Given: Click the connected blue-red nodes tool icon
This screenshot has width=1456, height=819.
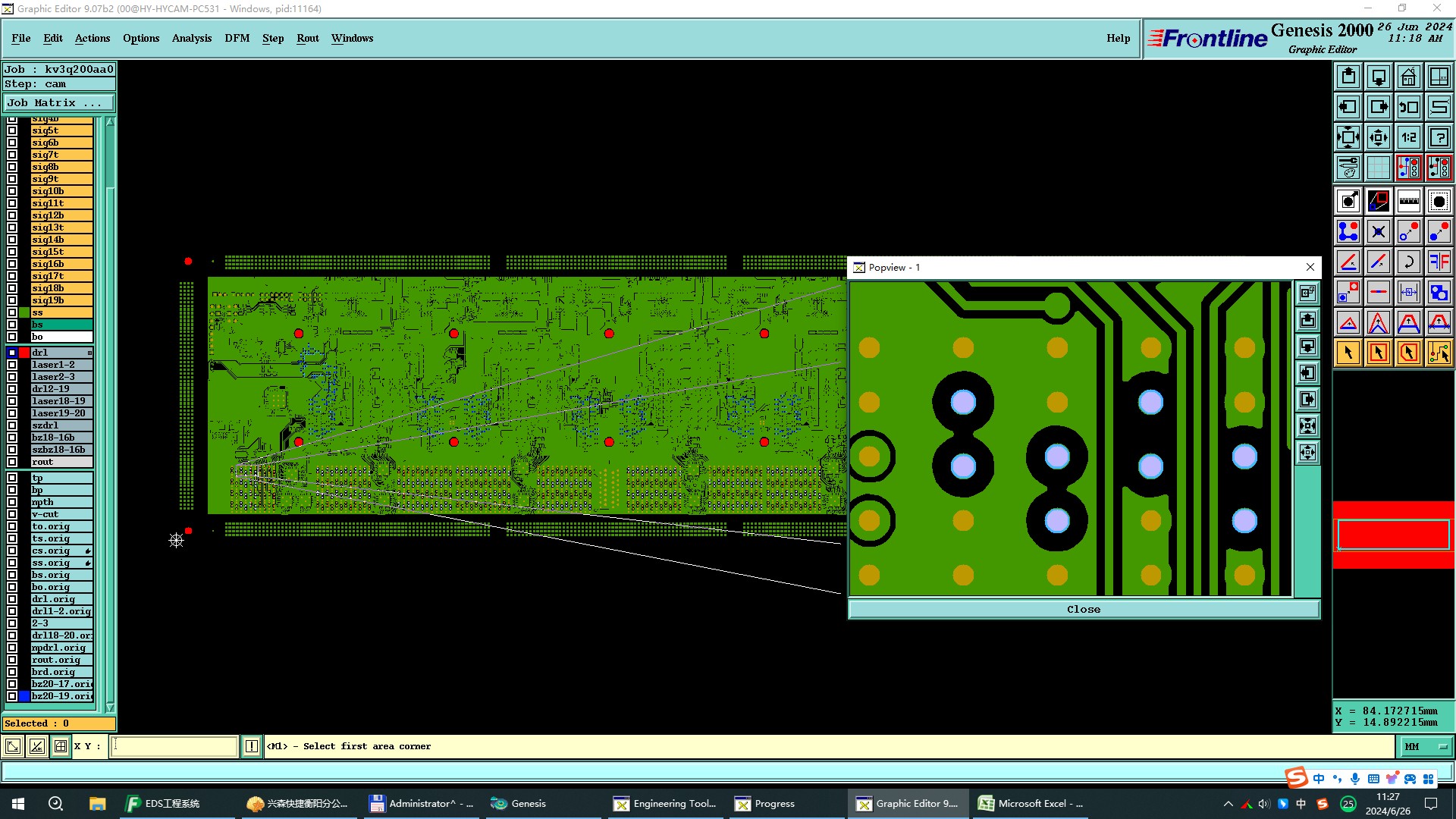Looking at the screenshot, I should (1348, 231).
